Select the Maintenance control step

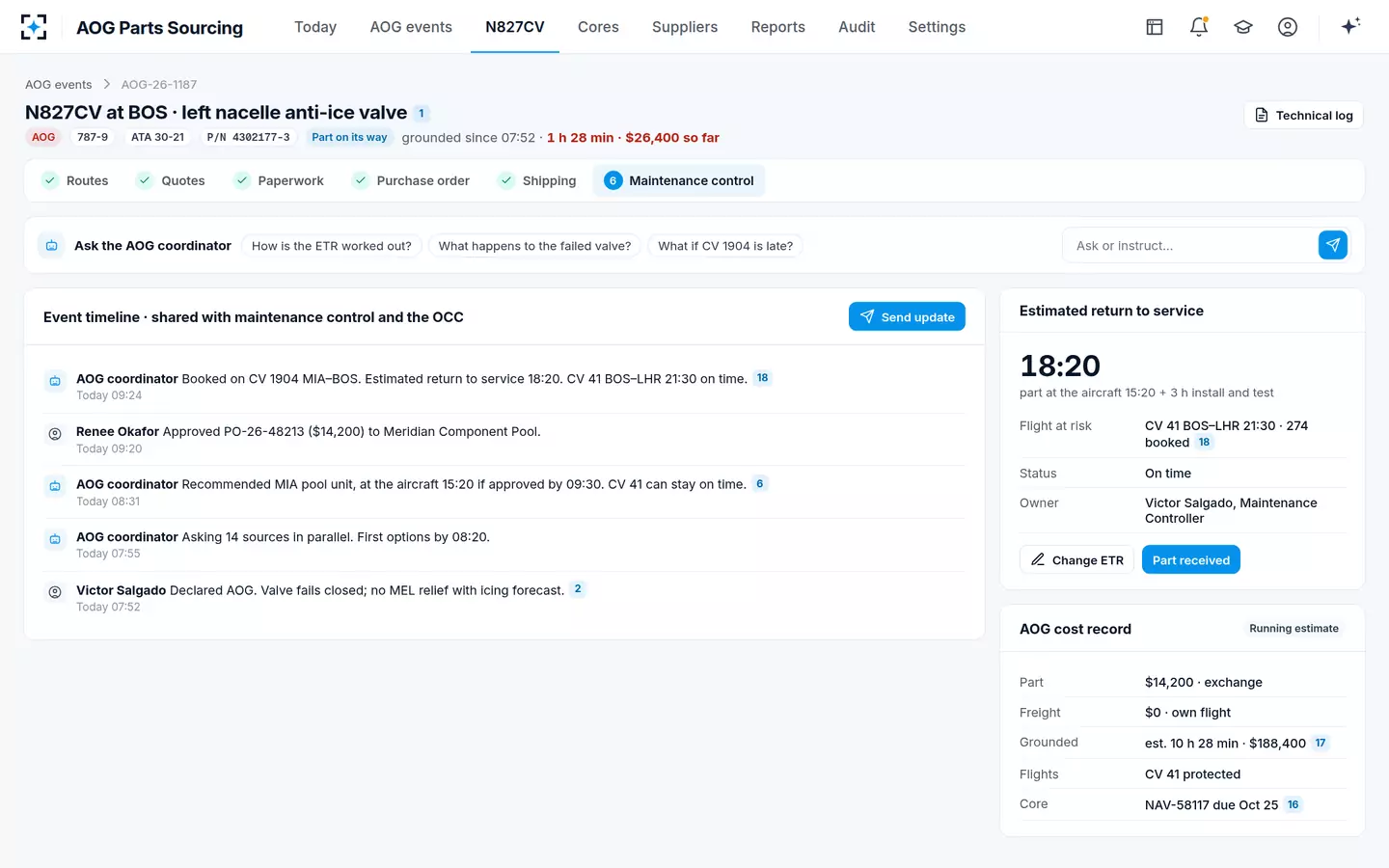coord(679,180)
